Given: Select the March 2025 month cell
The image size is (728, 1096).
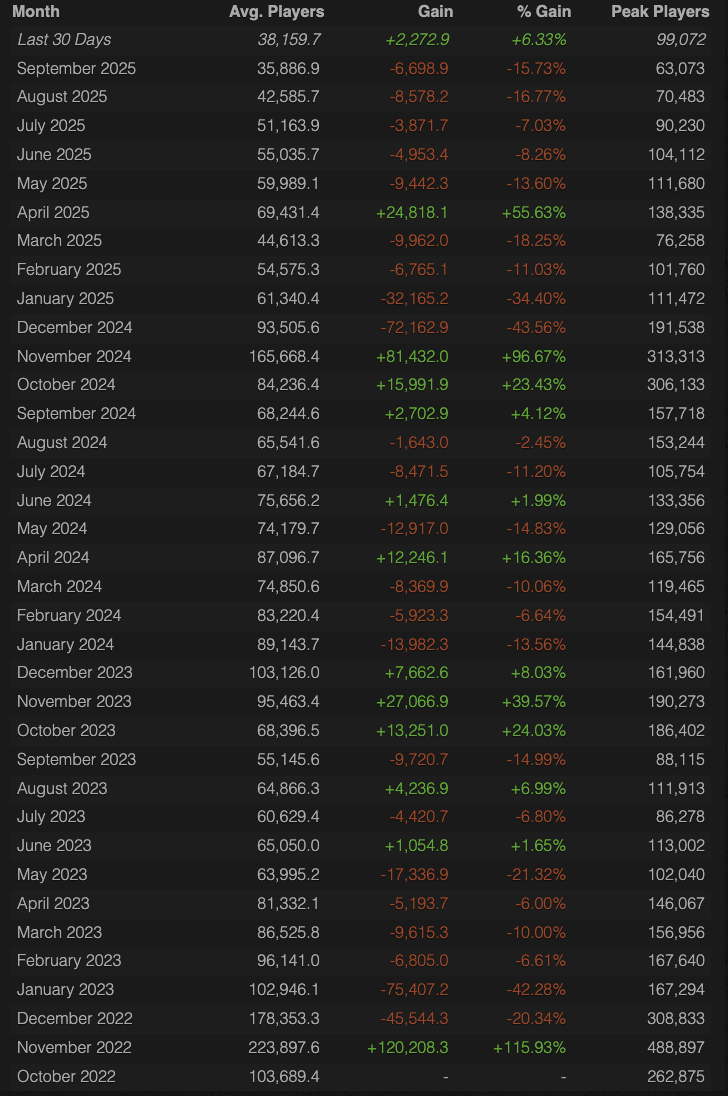Looking at the screenshot, I should 59,240.
